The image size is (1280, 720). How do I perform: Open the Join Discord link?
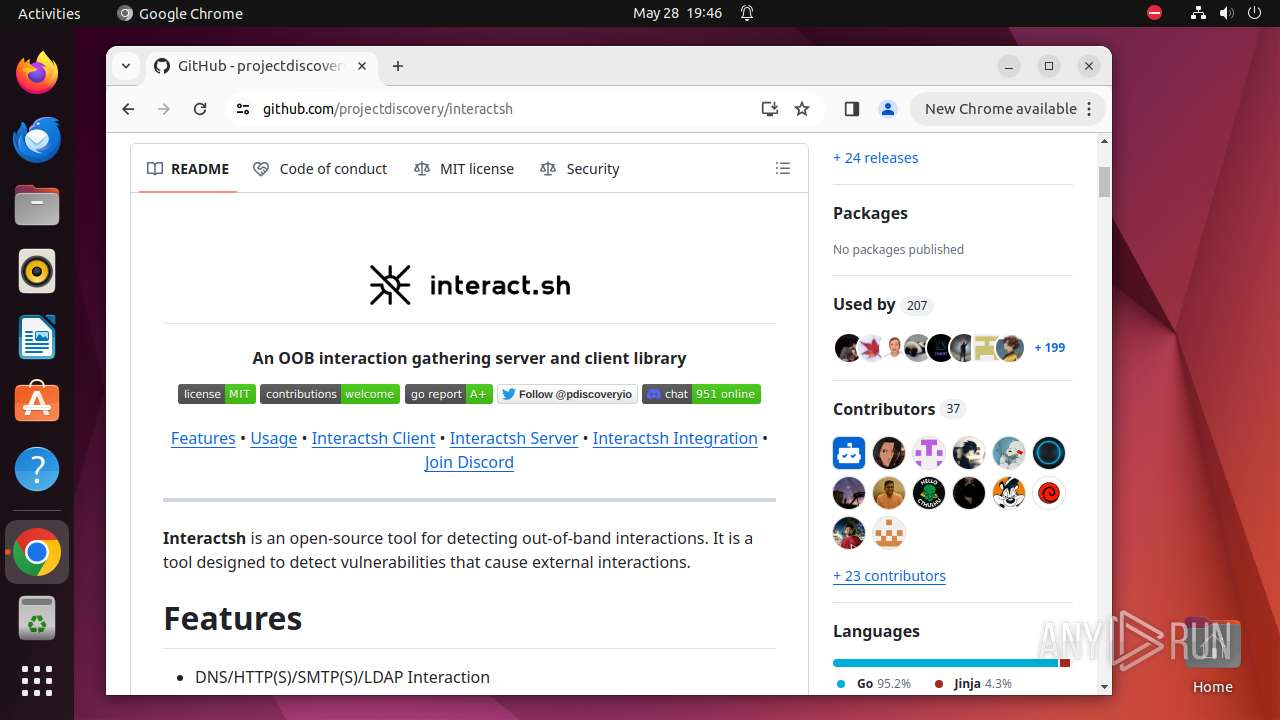tap(469, 462)
